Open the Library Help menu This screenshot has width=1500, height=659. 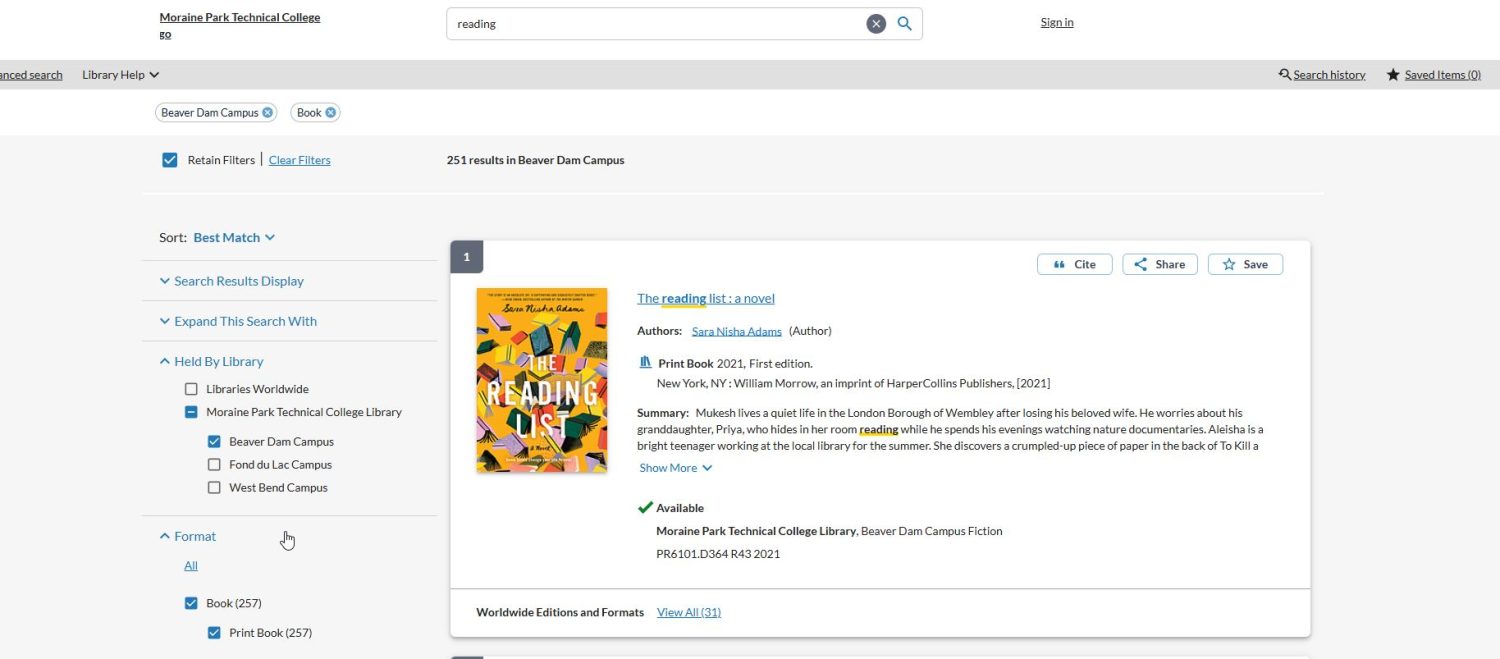[120, 75]
